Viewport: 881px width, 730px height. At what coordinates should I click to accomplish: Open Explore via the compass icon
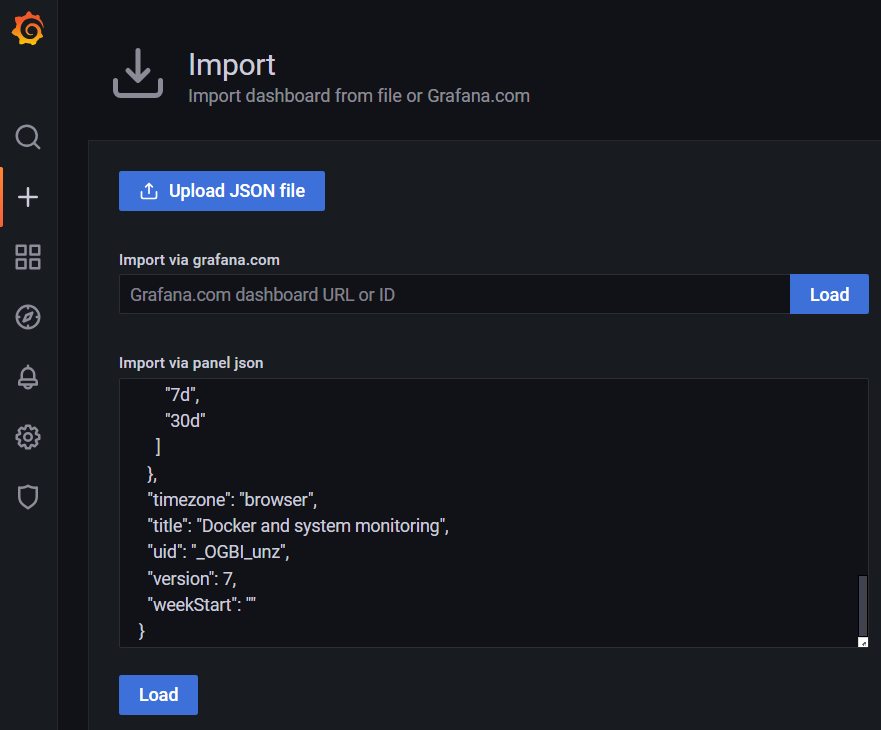tap(27, 317)
